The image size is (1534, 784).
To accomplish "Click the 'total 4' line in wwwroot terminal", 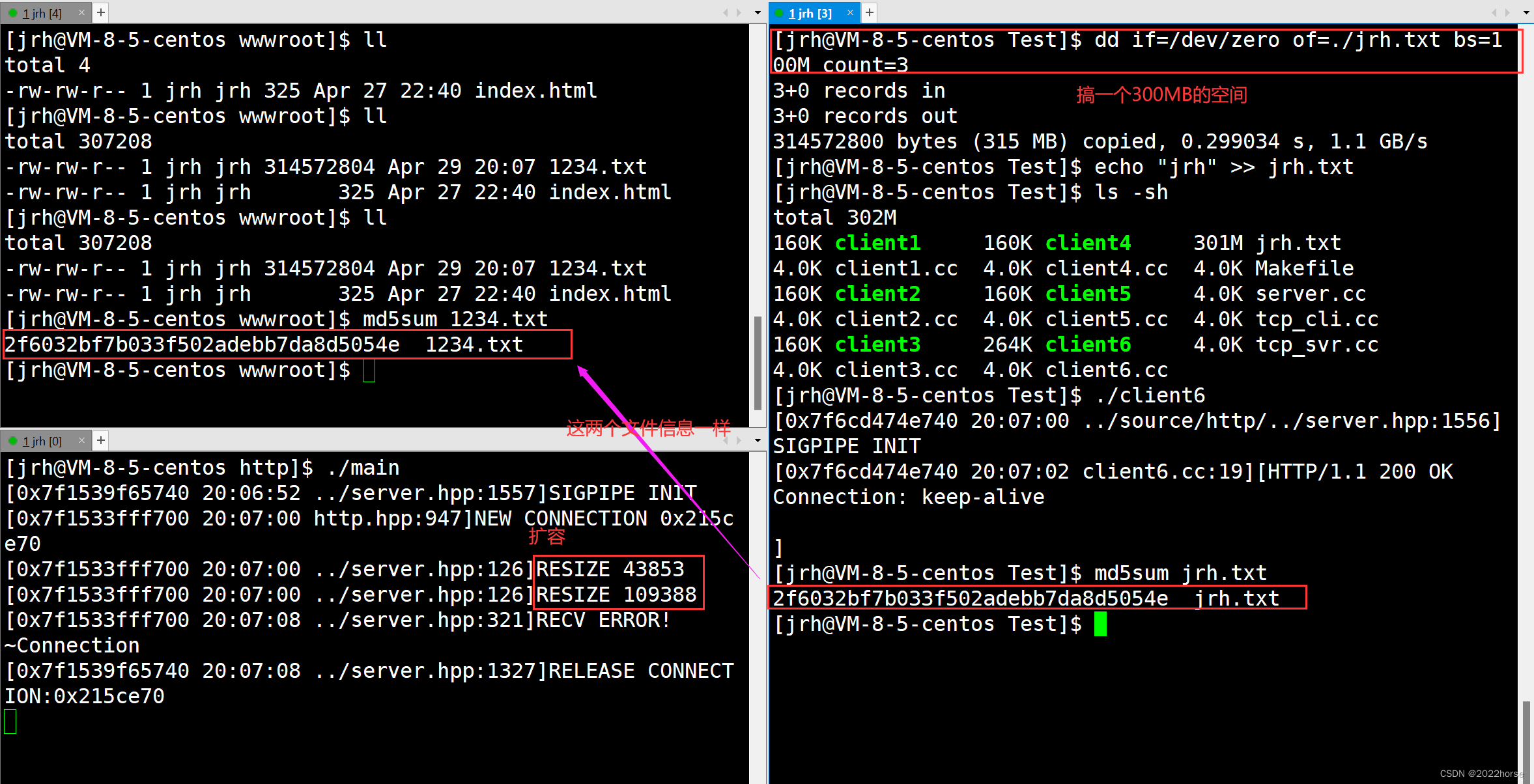I will click(48, 65).
